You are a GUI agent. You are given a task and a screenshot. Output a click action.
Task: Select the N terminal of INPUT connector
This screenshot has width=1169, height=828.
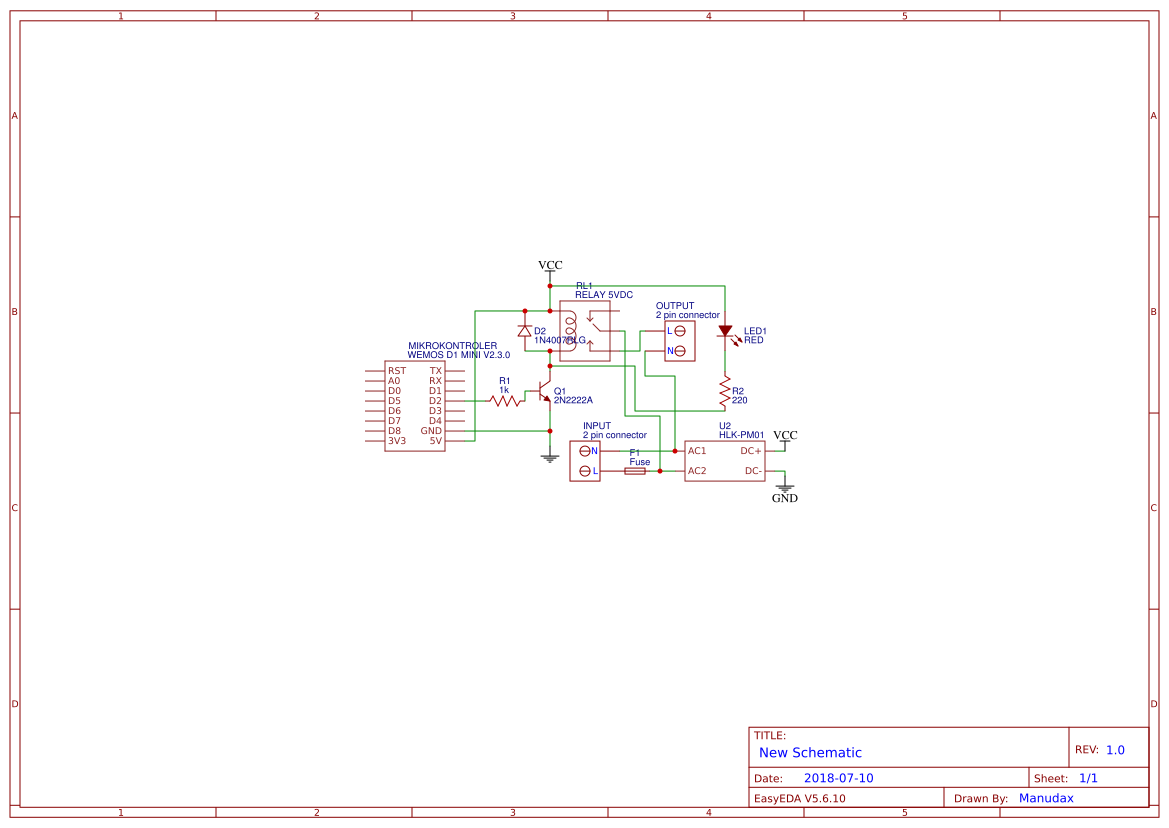[585, 451]
